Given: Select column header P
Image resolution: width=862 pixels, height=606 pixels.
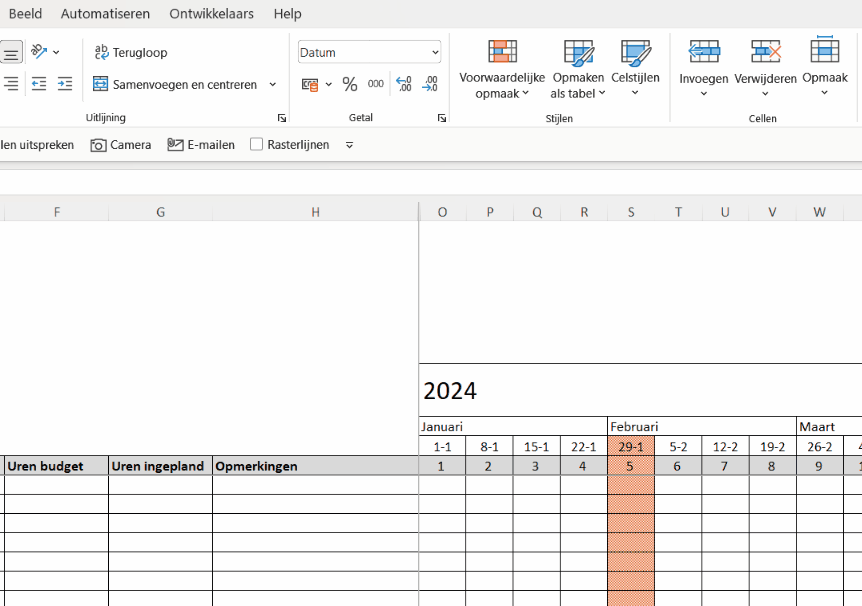Looking at the screenshot, I should tap(490, 212).
